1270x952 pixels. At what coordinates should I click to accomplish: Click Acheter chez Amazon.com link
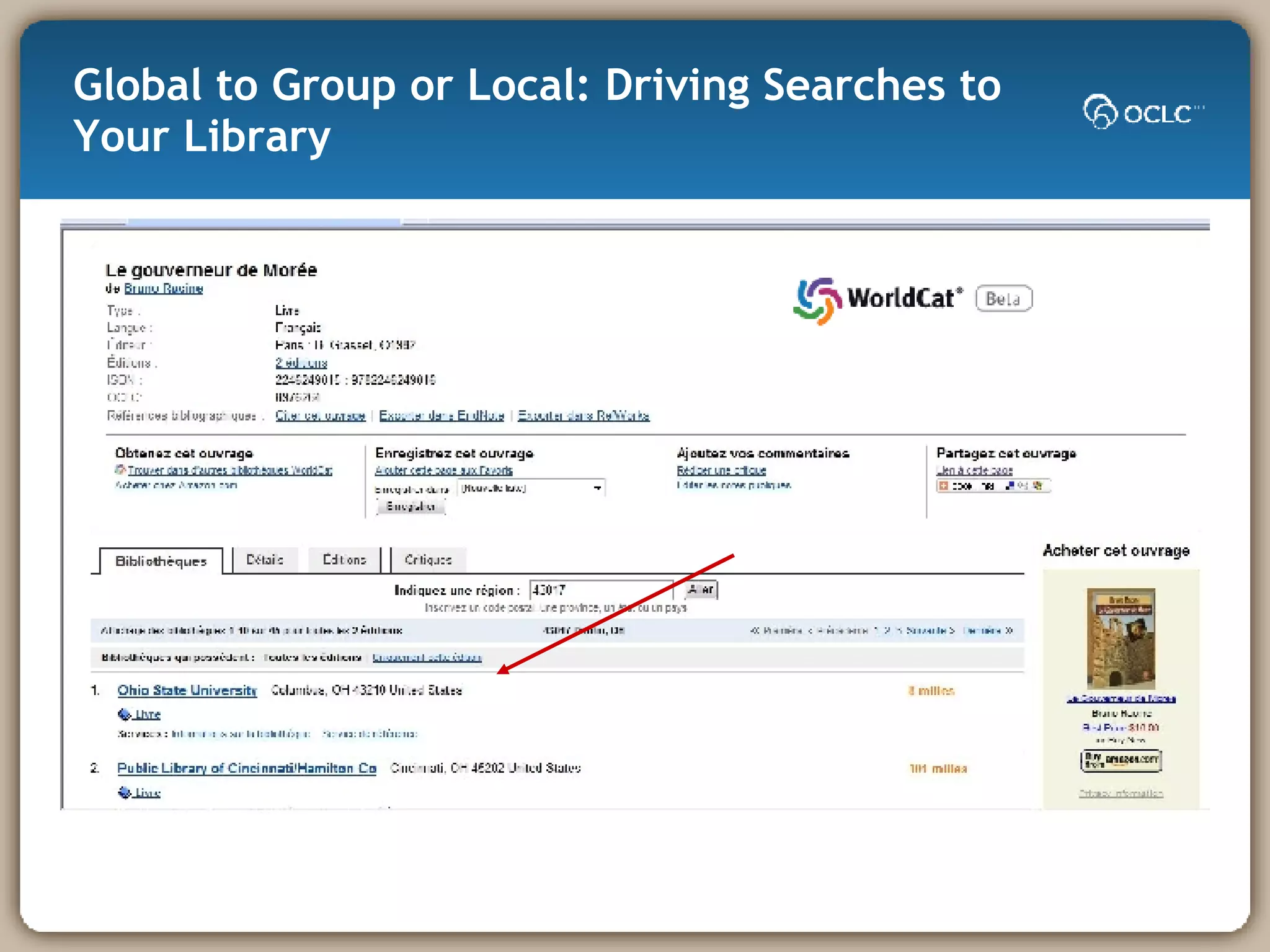coord(176,485)
